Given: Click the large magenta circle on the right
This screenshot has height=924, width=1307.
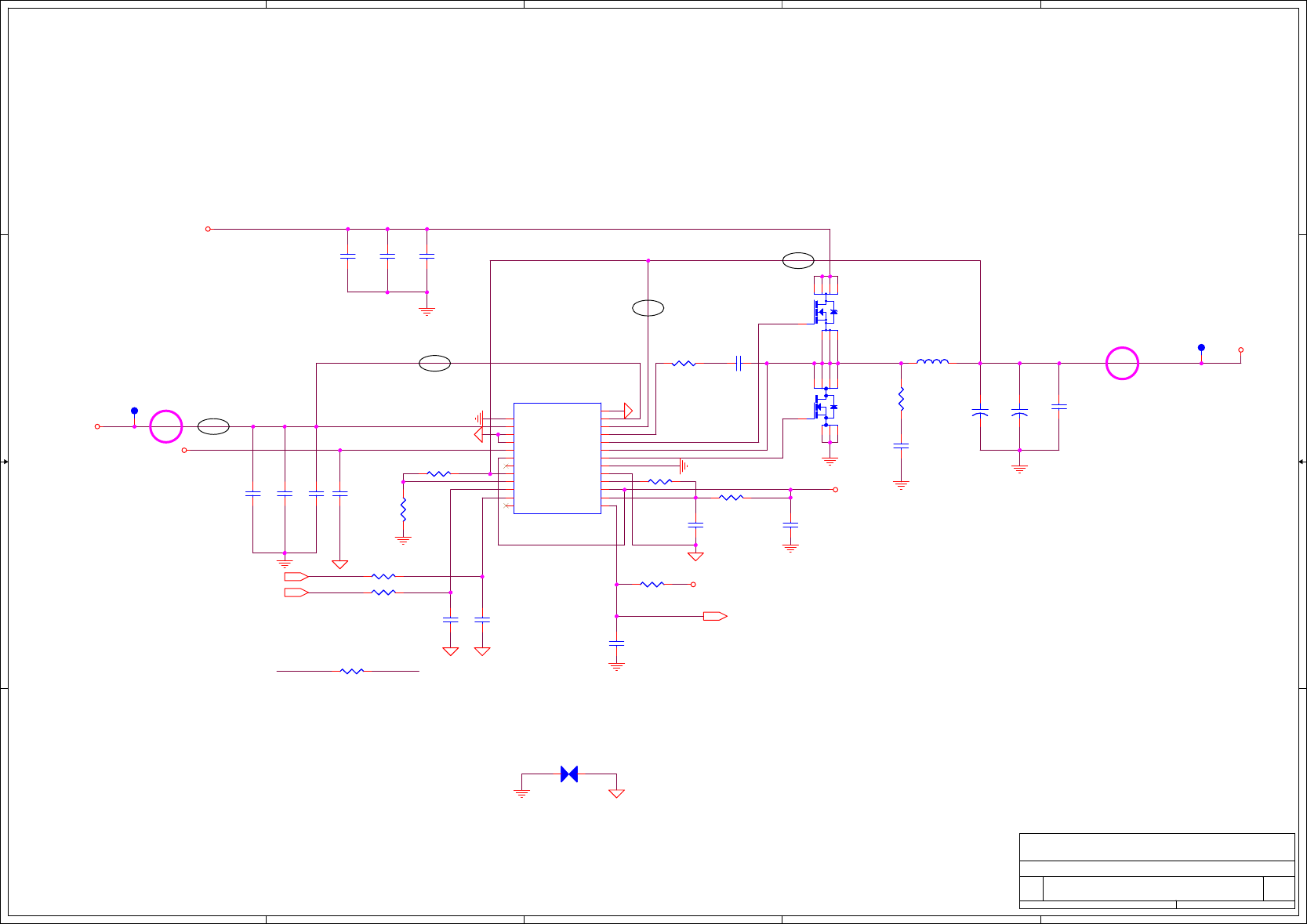Looking at the screenshot, I should click(1122, 364).
